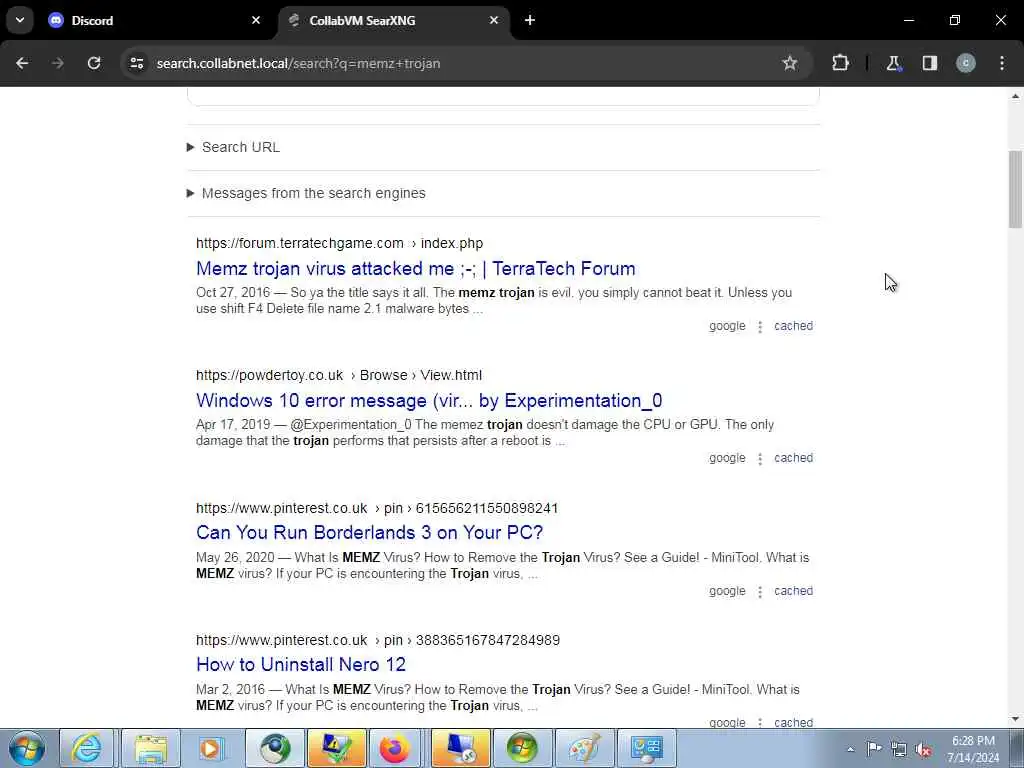Open Chrome three-dot menu
The height and width of the screenshot is (768, 1024).
[x=1002, y=63]
